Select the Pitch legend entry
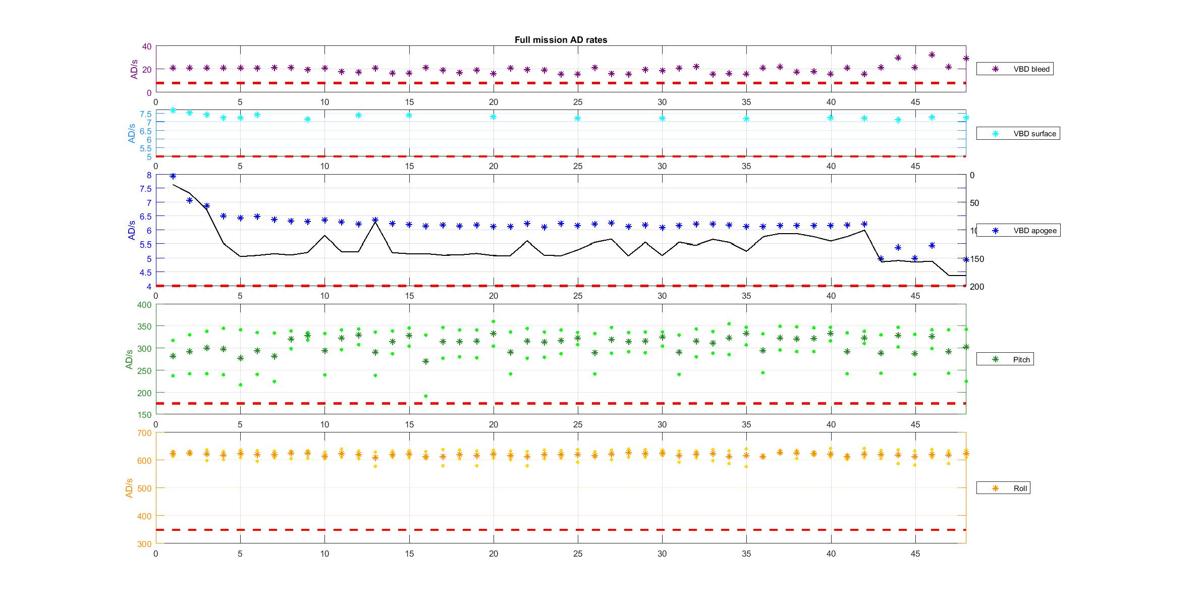Viewport: 1200px width, 611px height. click(1007, 359)
